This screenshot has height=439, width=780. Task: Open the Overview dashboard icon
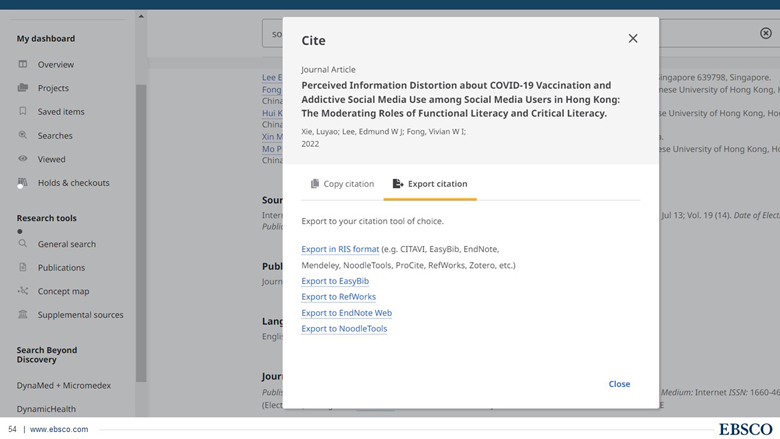click(23, 64)
